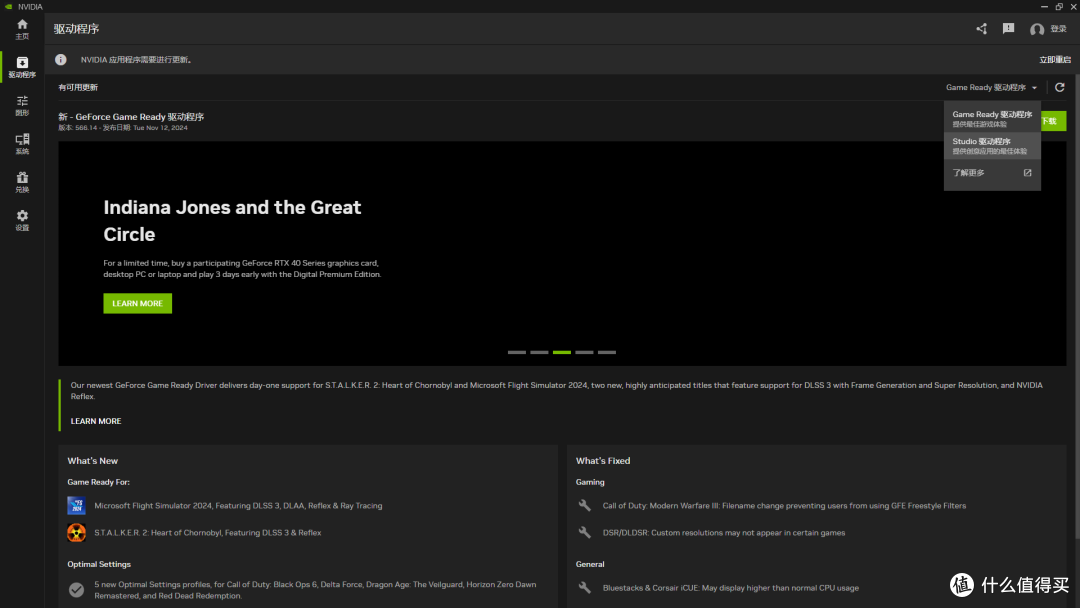Select the active third carousel indicator

(562, 352)
